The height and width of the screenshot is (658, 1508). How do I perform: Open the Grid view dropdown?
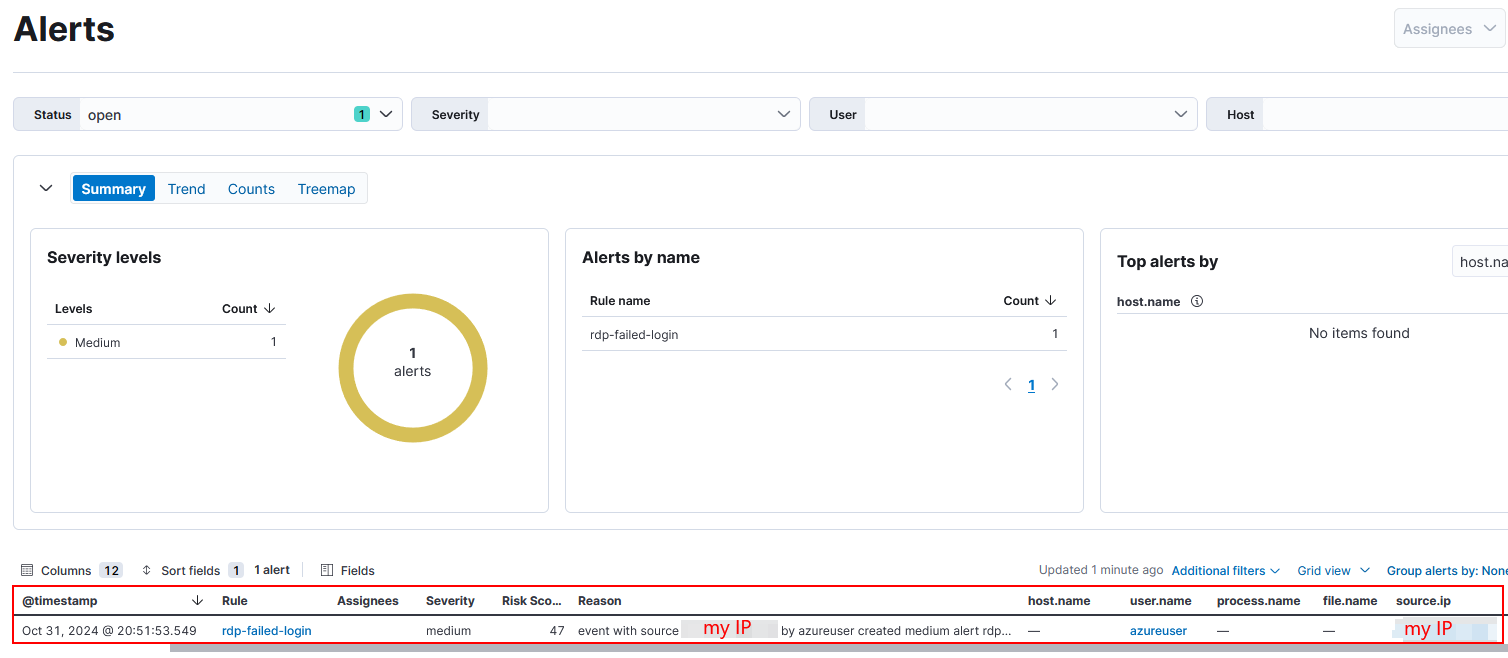coord(1333,570)
